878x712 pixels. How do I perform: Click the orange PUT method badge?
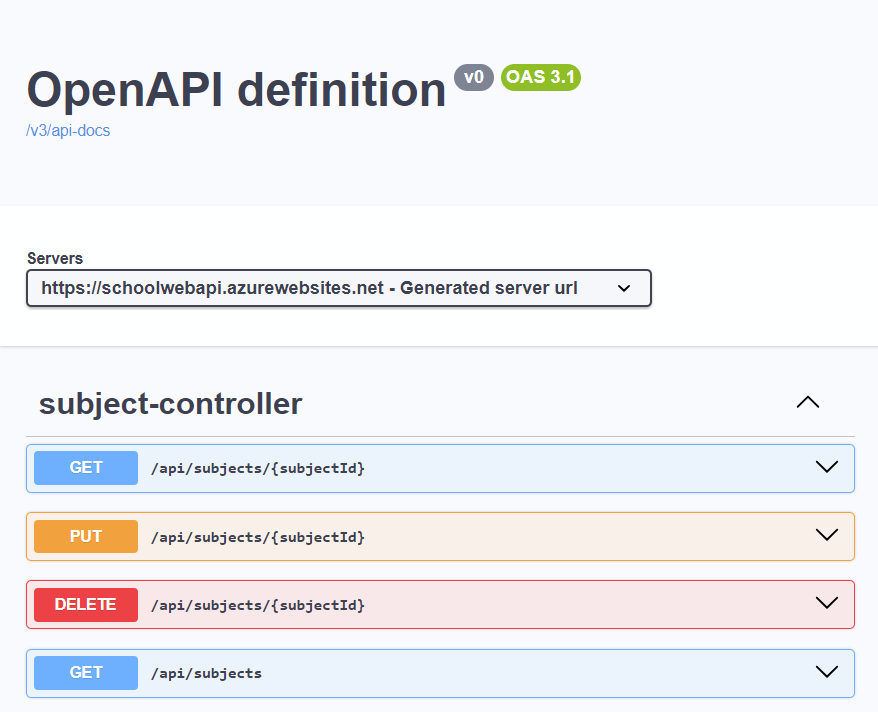[x=85, y=536]
